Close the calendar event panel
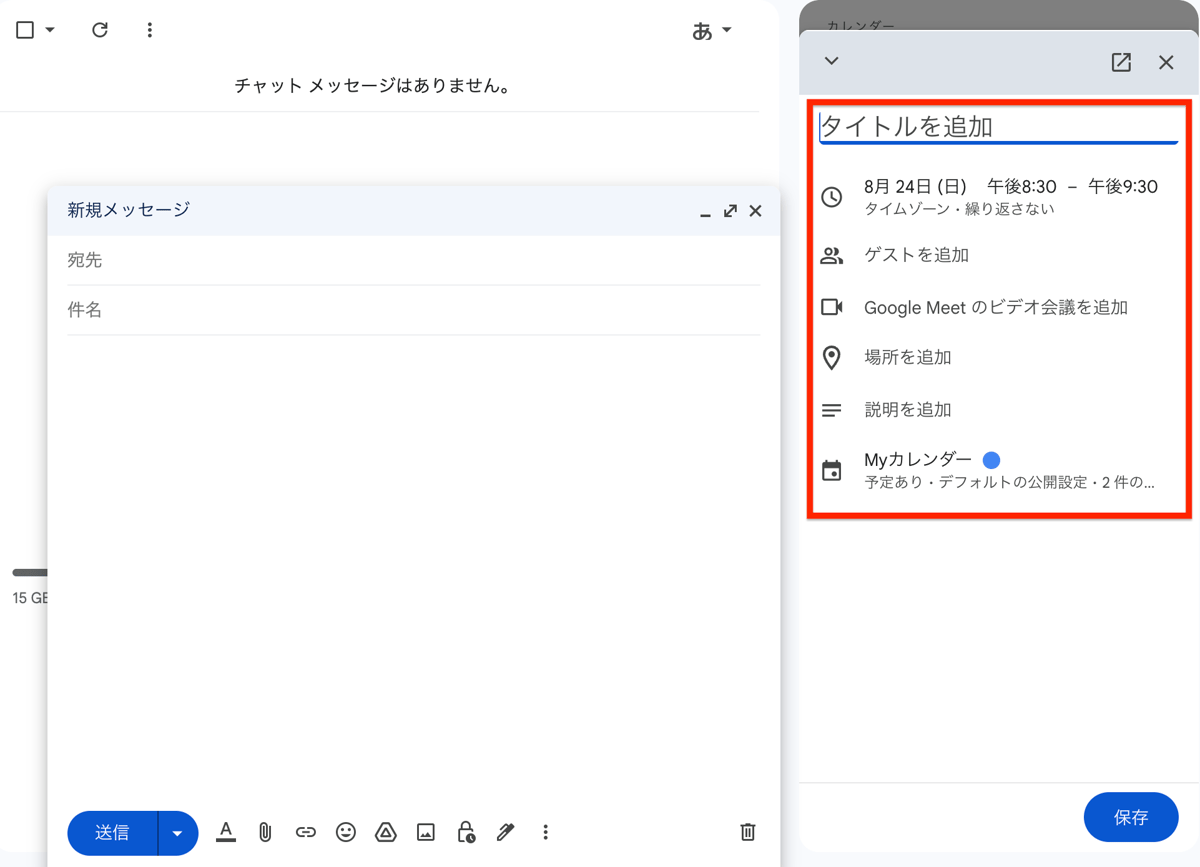This screenshot has width=1200, height=867. point(1166,62)
